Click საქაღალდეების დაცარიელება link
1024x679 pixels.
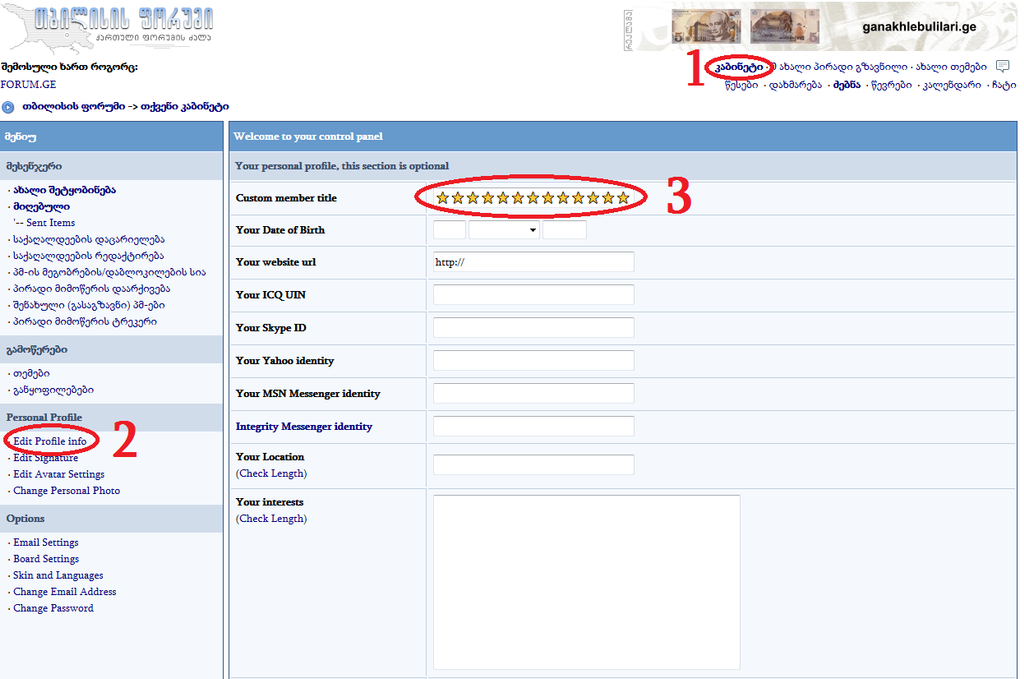pyautogui.click(x=89, y=239)
